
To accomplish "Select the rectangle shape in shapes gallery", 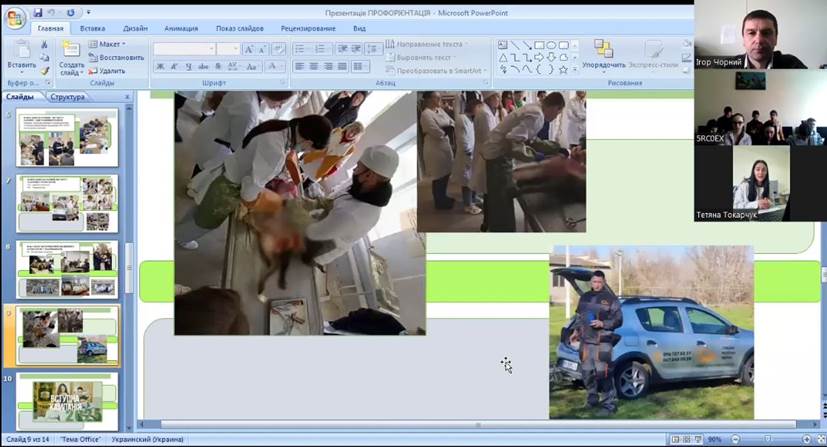I will (x=539, y=45).
